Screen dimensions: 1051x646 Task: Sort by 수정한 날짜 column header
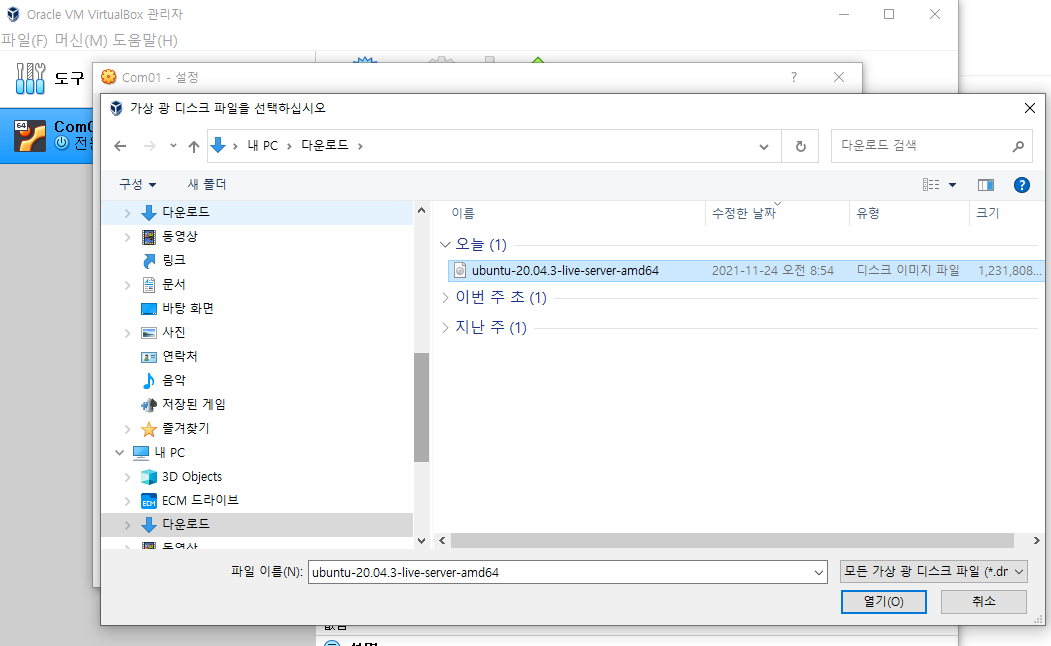click(743, 213)
